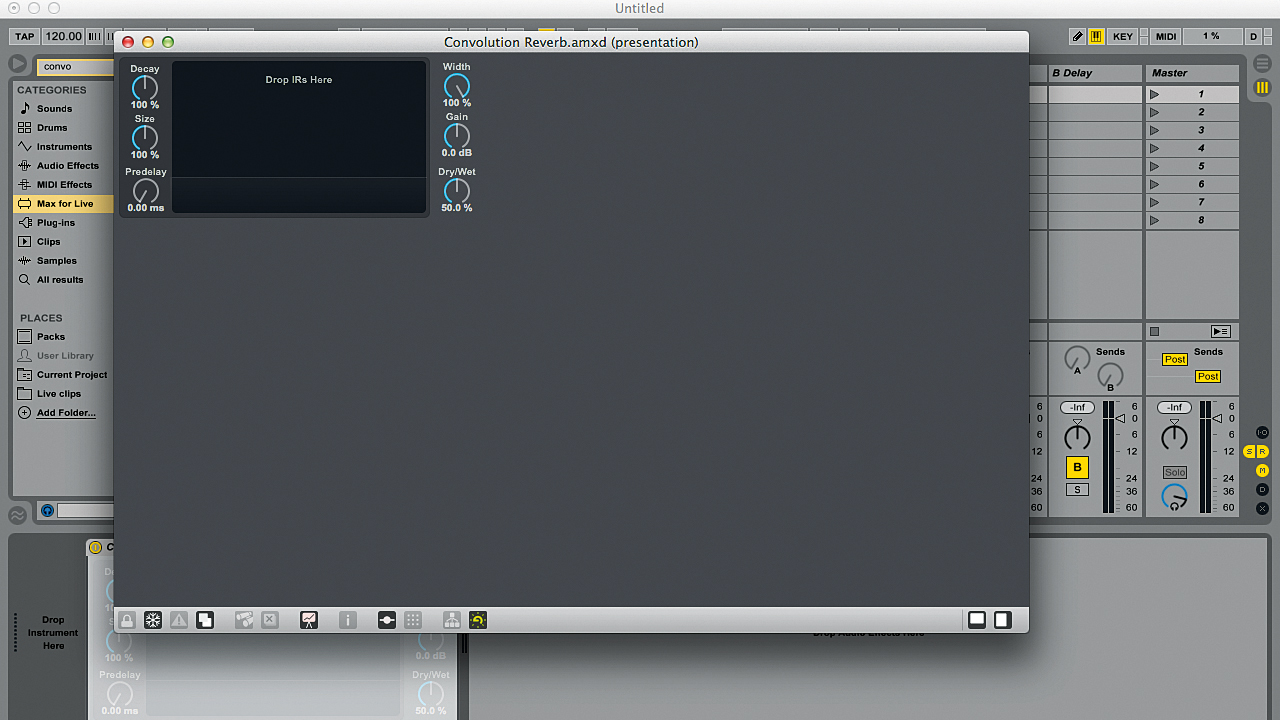Select Instruments category

pyautogui.click(x=64, y=146)
